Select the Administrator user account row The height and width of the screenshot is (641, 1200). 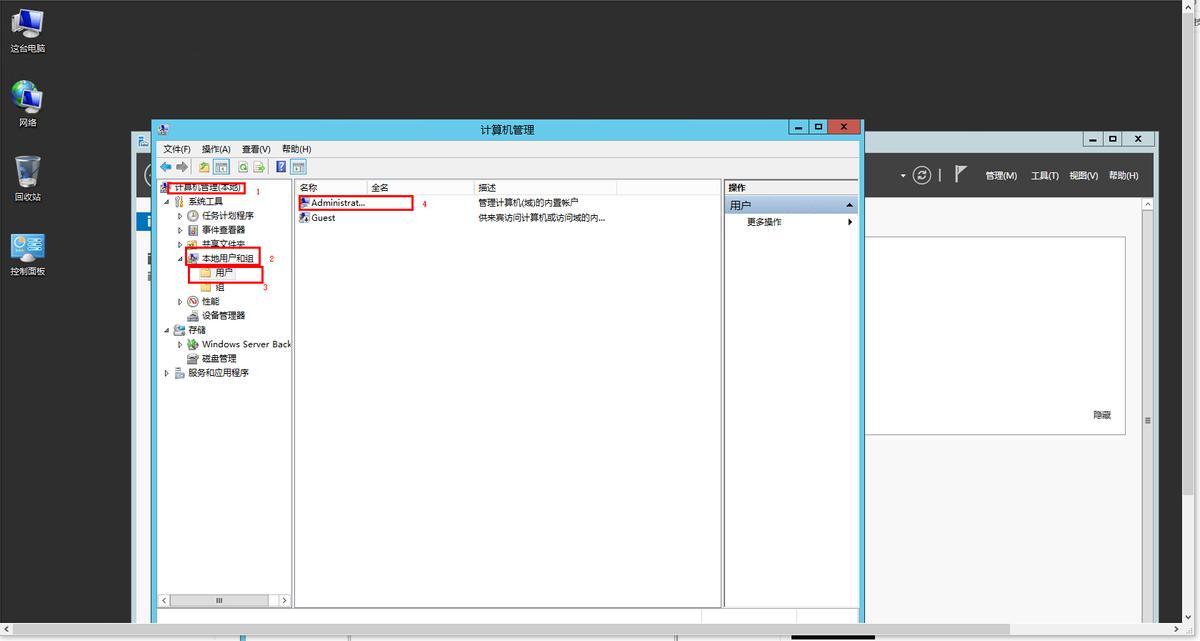pos(355,202)
